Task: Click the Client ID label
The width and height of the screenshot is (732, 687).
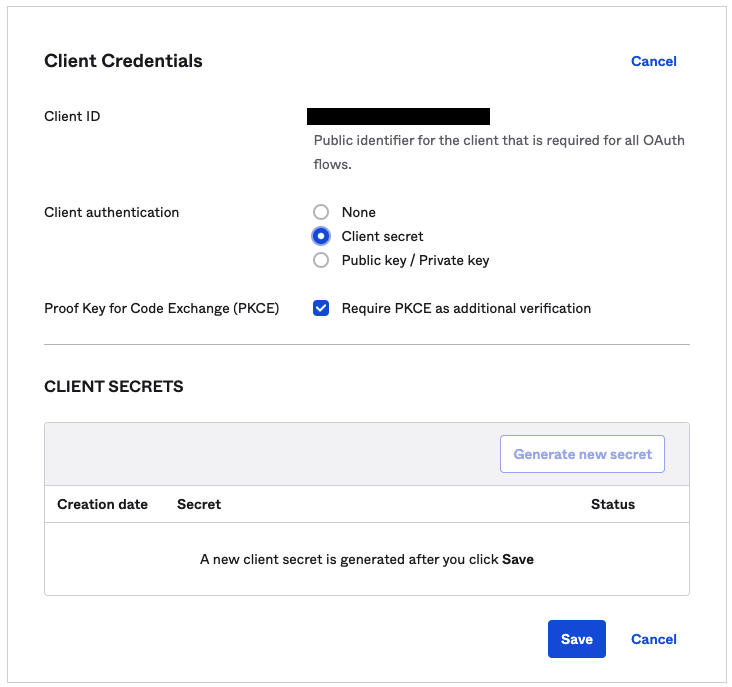Action: (x=72, y=116)
